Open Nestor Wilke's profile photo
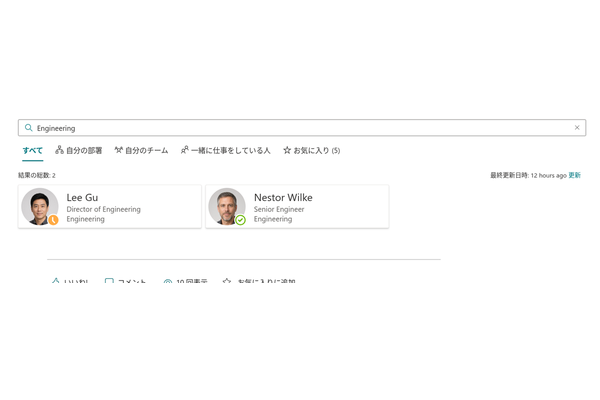Screen dimensions: 600x400 tap(227, 206)
